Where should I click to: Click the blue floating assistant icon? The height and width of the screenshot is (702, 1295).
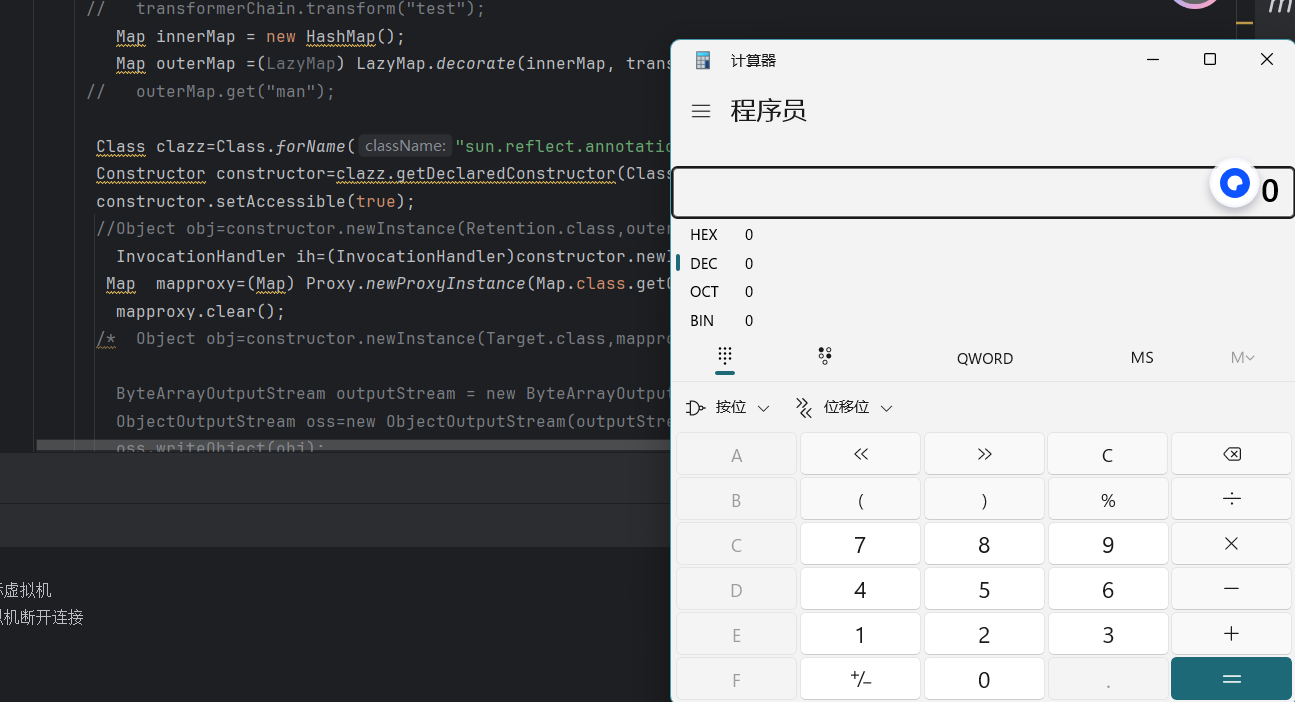click(x=1235, y=185)
